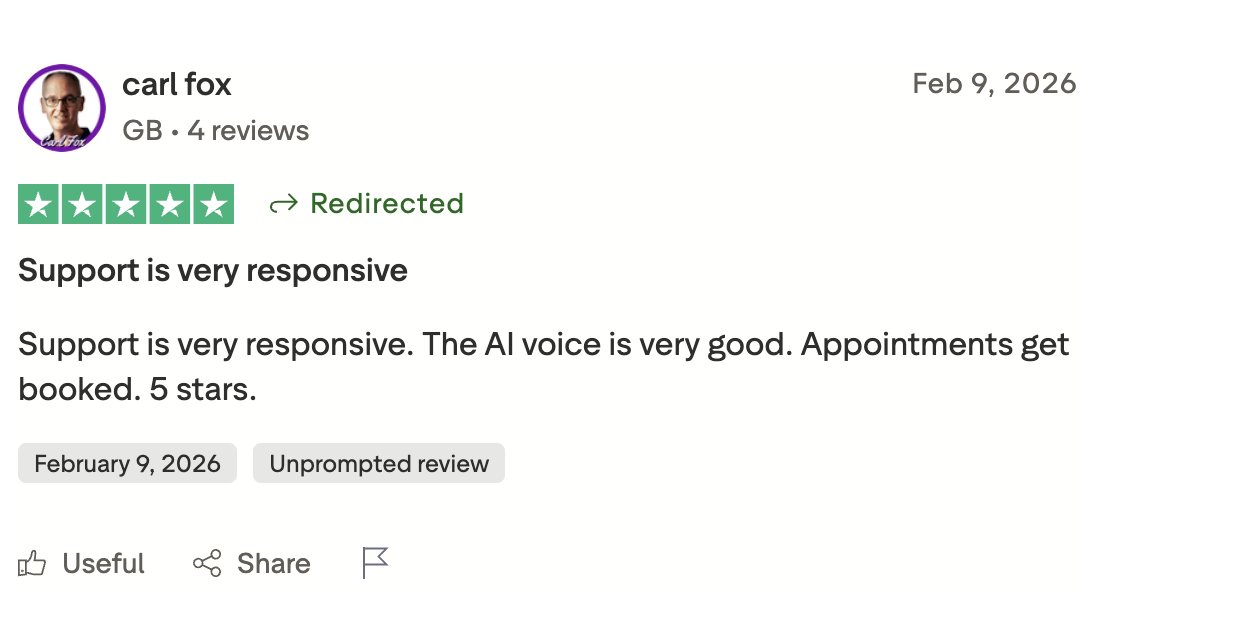Click the review body text paragraph
Image resolution: width=1234 pixels, height=638 pixels.
[x=543, y=366]
